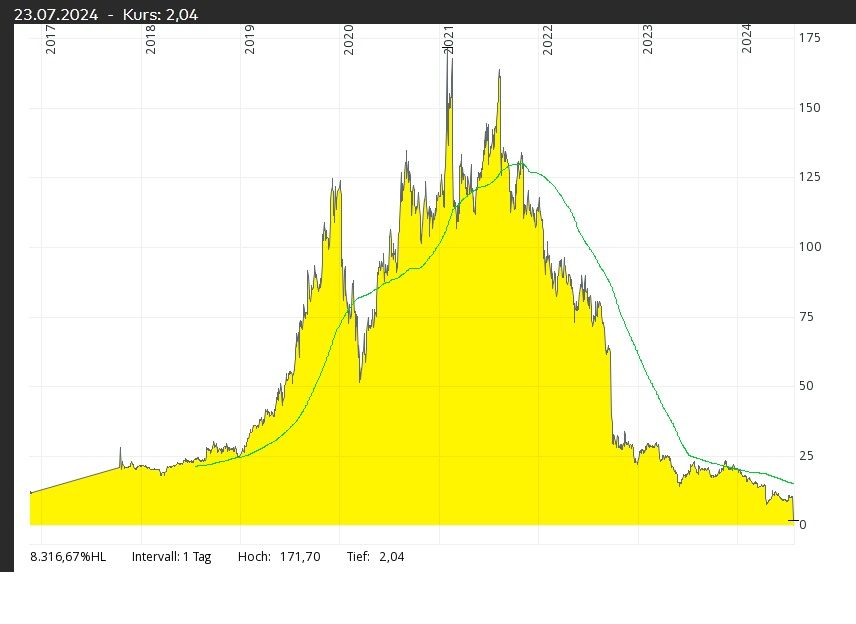This screenshot has width=856, height=624.
Task: Click the 2017 year label on the time axis
Action: (x=52, y=41)
